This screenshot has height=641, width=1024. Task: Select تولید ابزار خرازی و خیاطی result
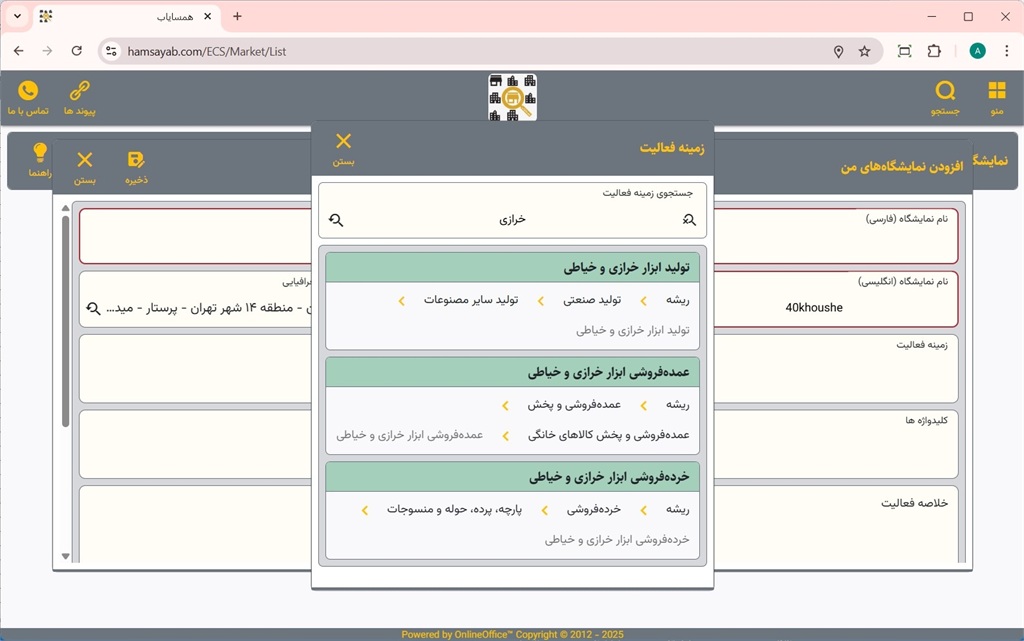click(x=512, y=268)
